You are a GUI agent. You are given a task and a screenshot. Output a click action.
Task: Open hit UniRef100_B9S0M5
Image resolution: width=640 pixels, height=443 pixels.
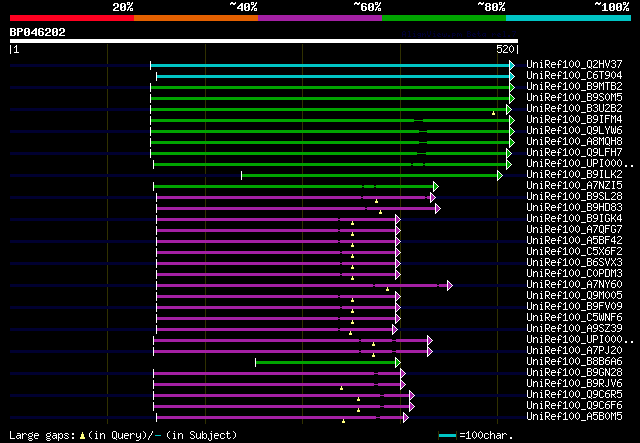point(574,97)
